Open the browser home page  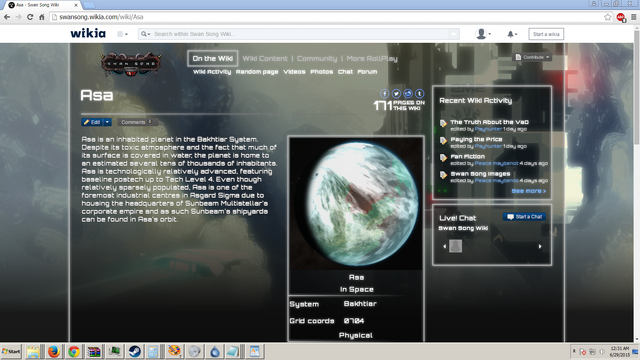[42, 17]
